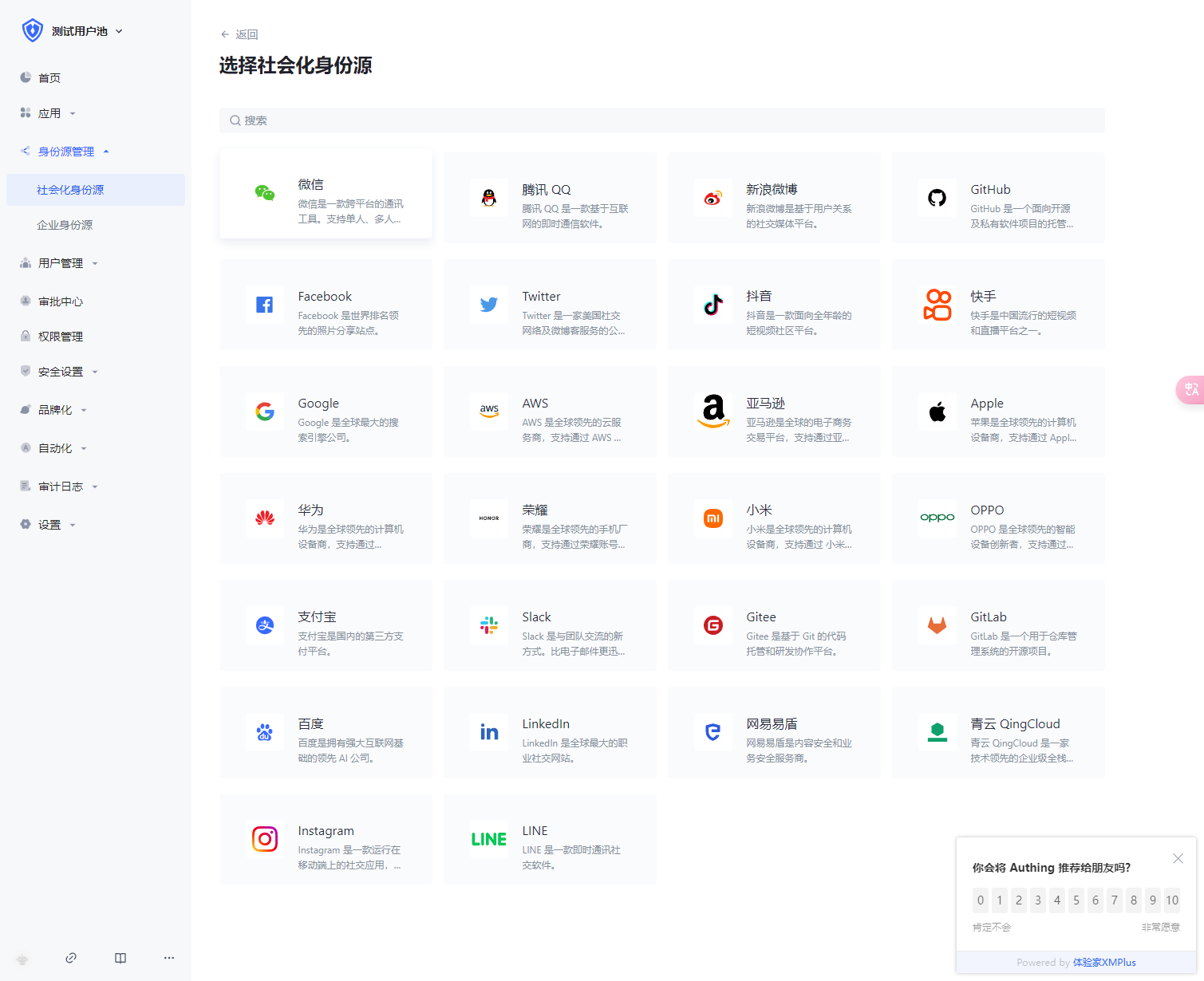Select the Instagram camera icon
Image resolution: width=1204 pixels, height=981 pixels.
265,839
